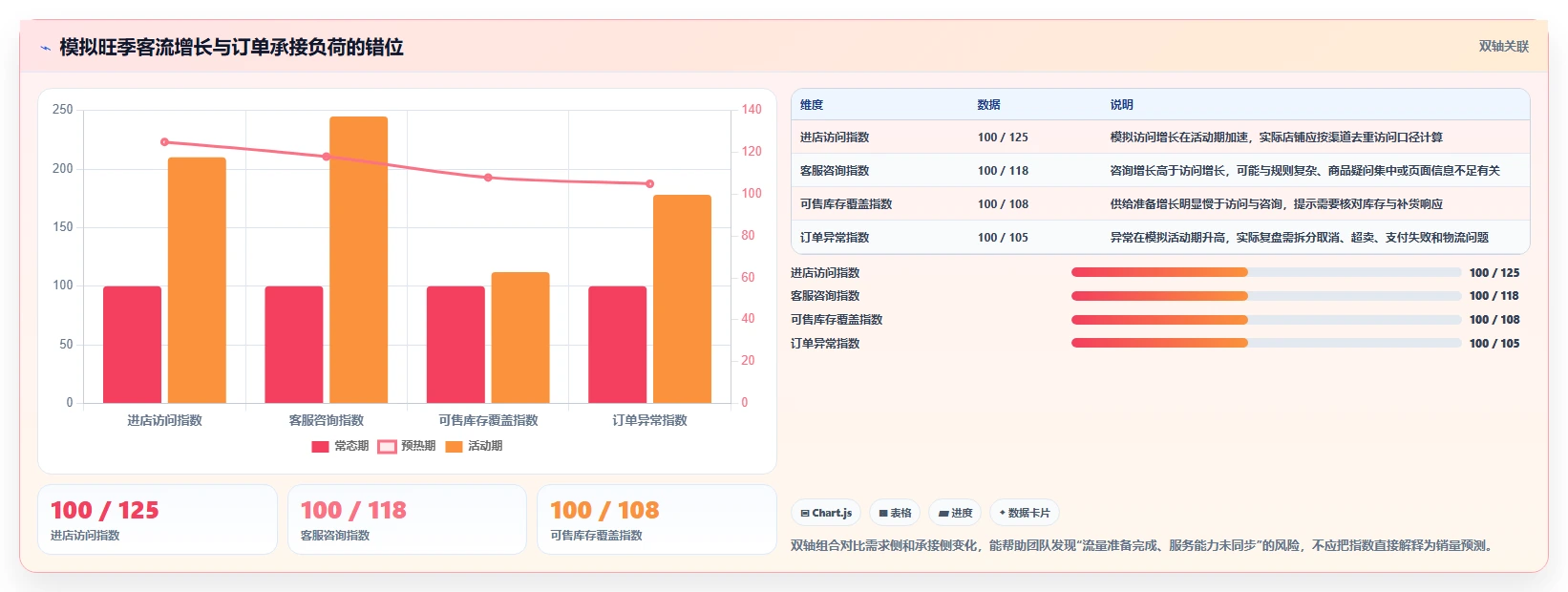Click the description starting 咨询增长高于访问增长
Screen dimensions: 1568x592
tap(1304, 171)
